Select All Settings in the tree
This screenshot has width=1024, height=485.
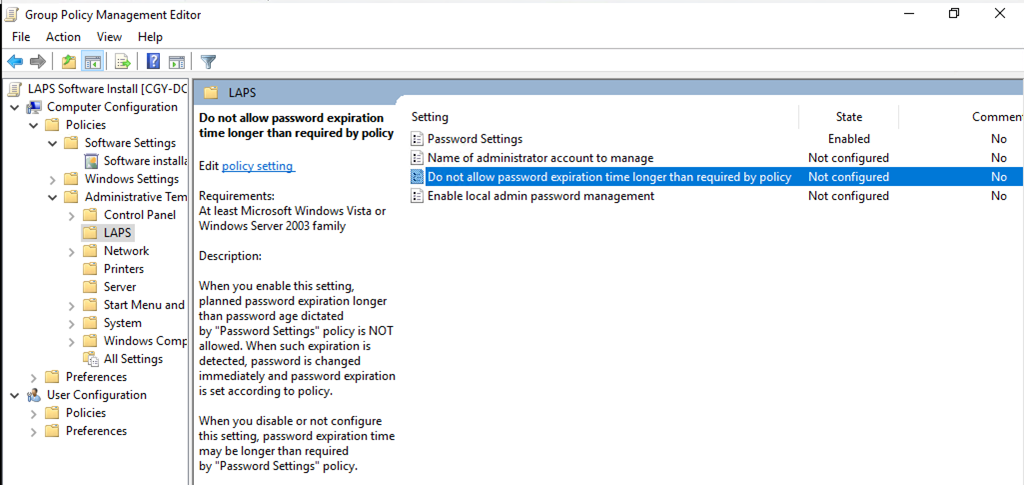[x=132, y=359]
